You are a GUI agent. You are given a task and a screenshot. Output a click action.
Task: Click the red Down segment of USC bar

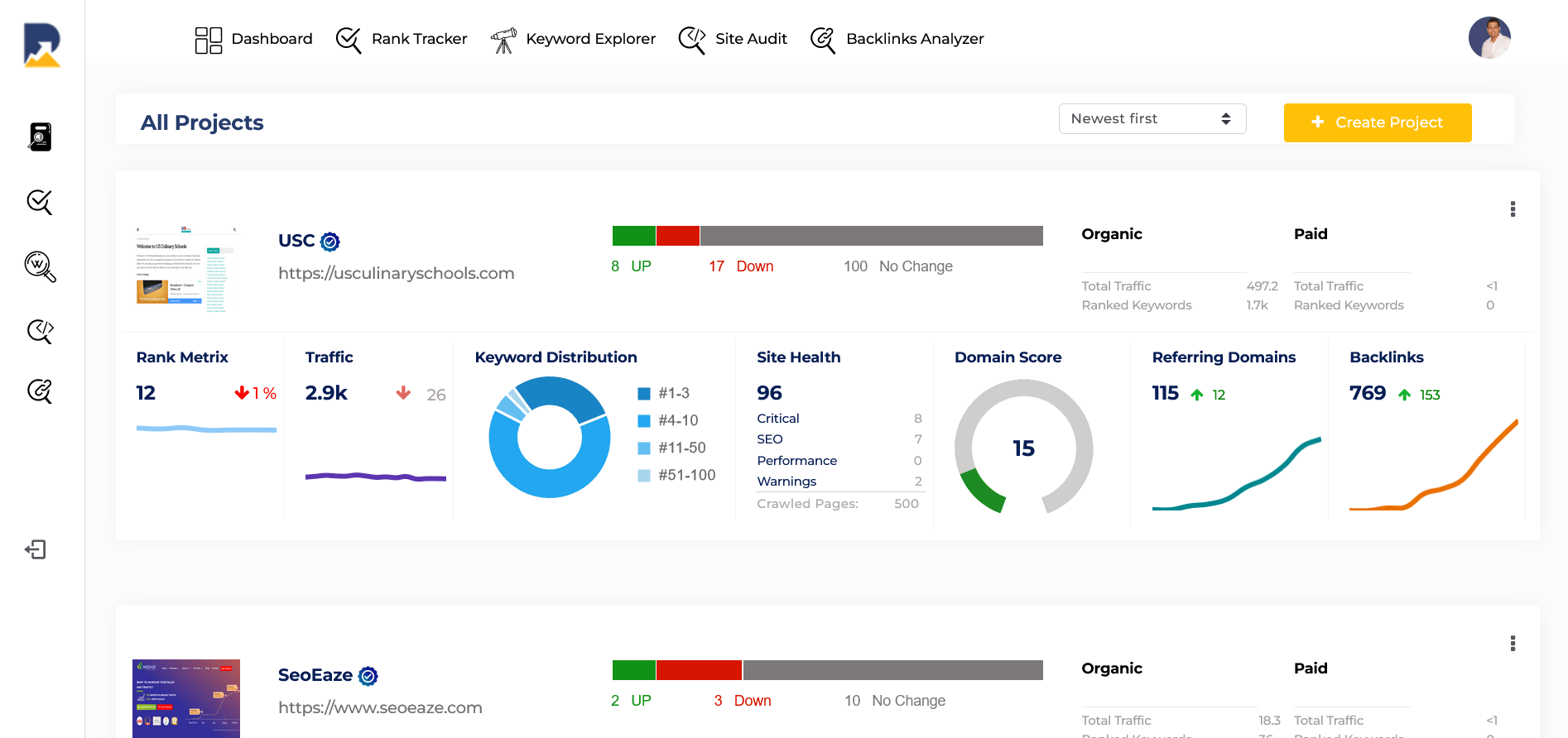678,236
